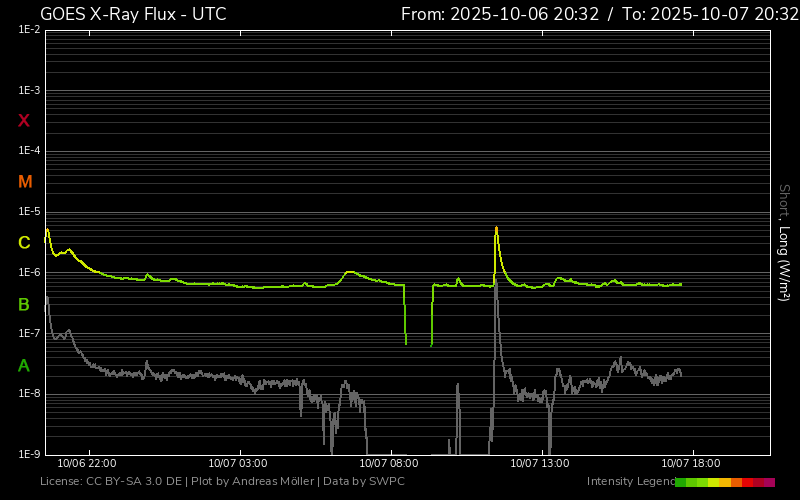This screenshot has width=800, height=500.
Task: Select the orange intensity legend swatch
Action: (736, 482)
